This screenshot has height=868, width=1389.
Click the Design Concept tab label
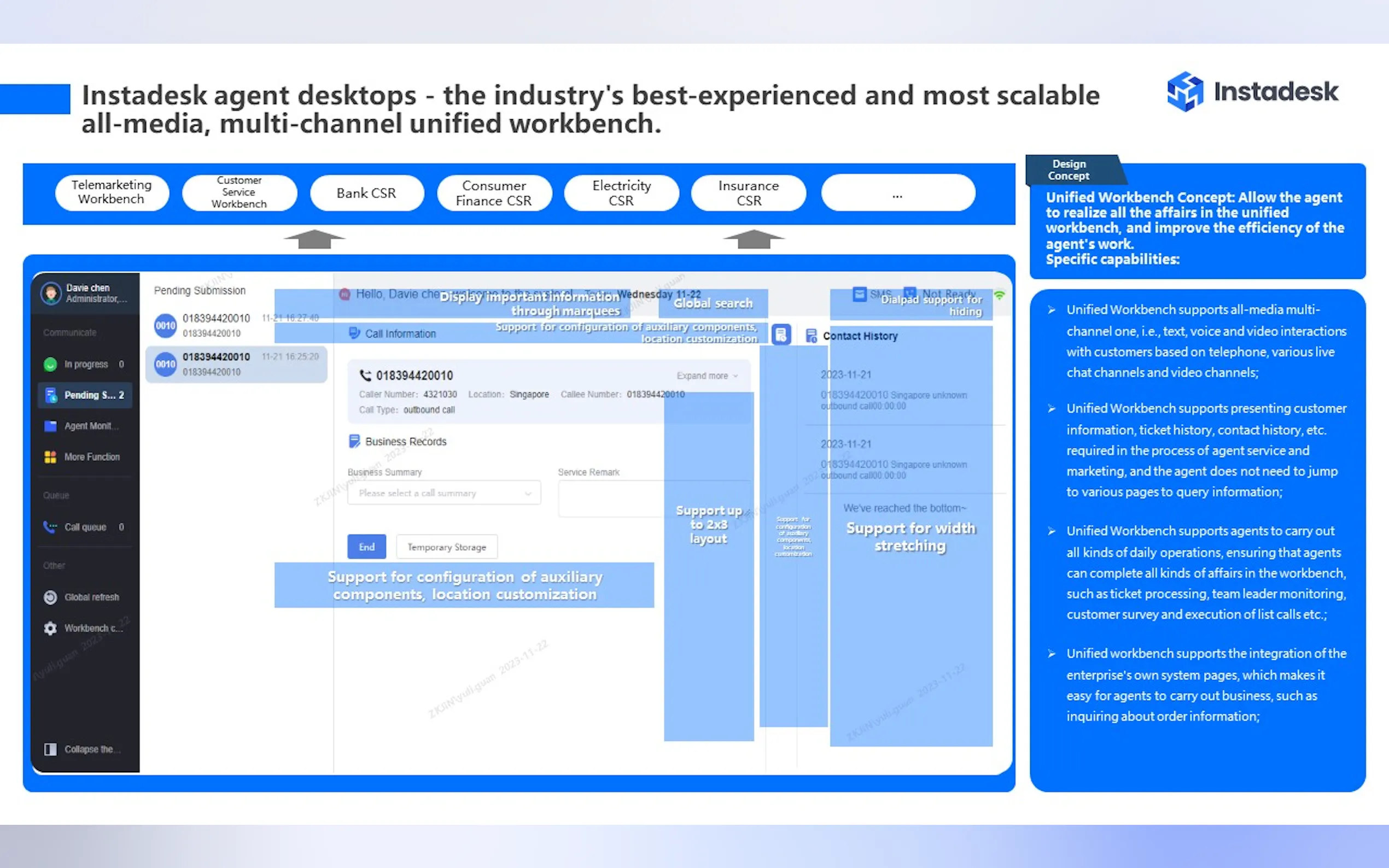coord(1069,170)
